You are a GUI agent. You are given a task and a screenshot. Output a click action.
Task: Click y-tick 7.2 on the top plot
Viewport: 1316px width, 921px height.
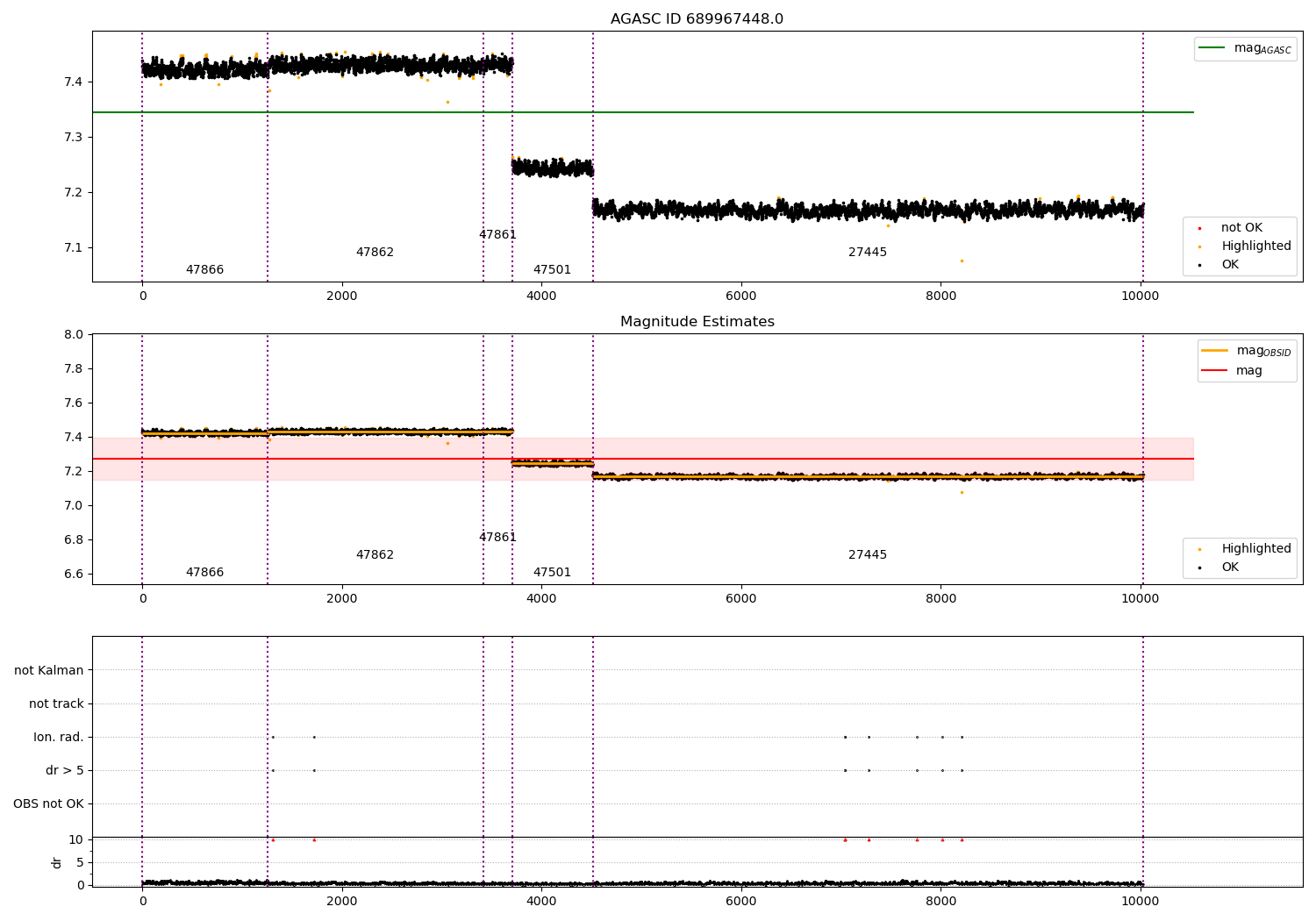[x=74, y=193]
